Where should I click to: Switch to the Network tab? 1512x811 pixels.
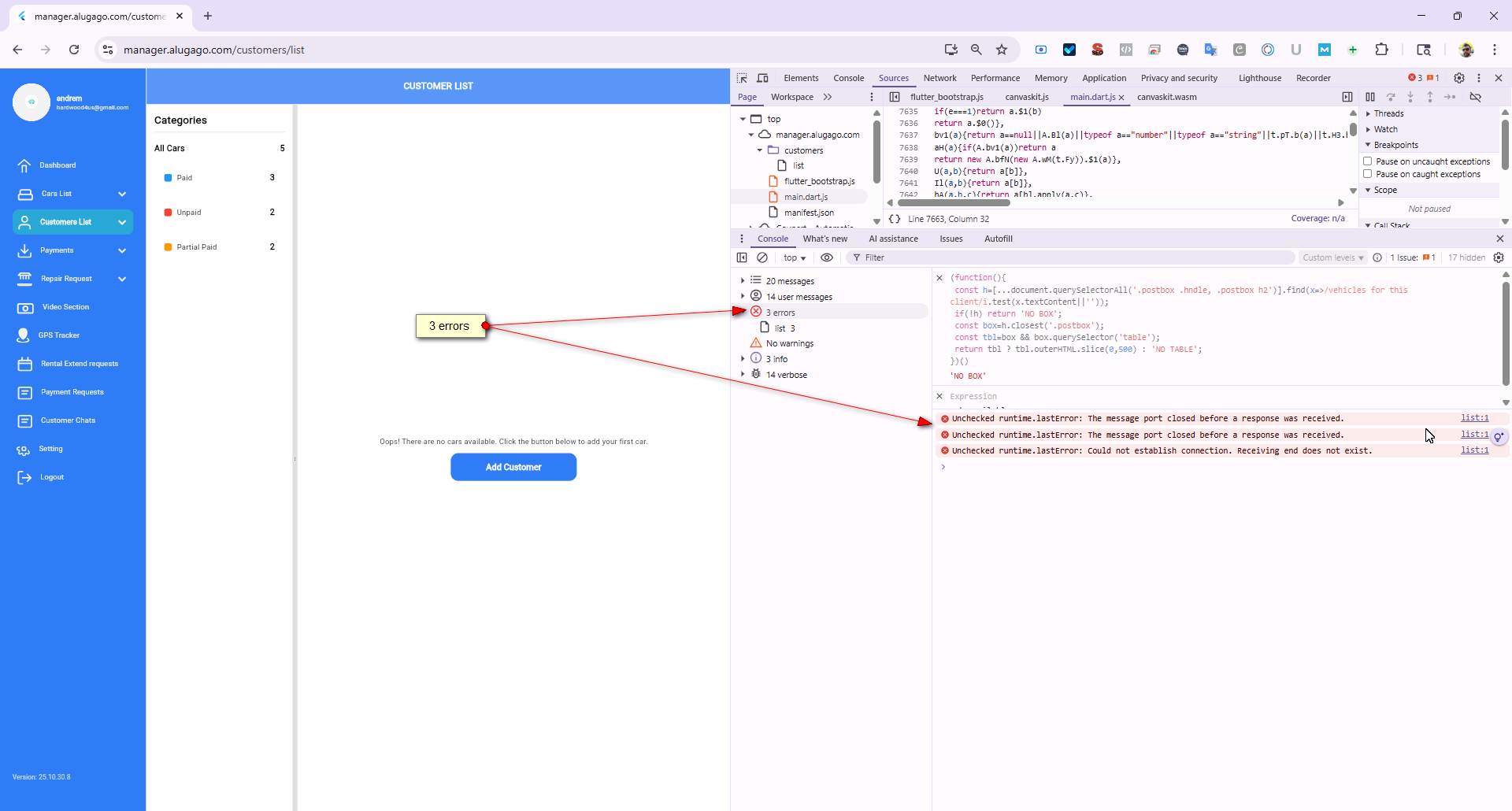(939, 78)
